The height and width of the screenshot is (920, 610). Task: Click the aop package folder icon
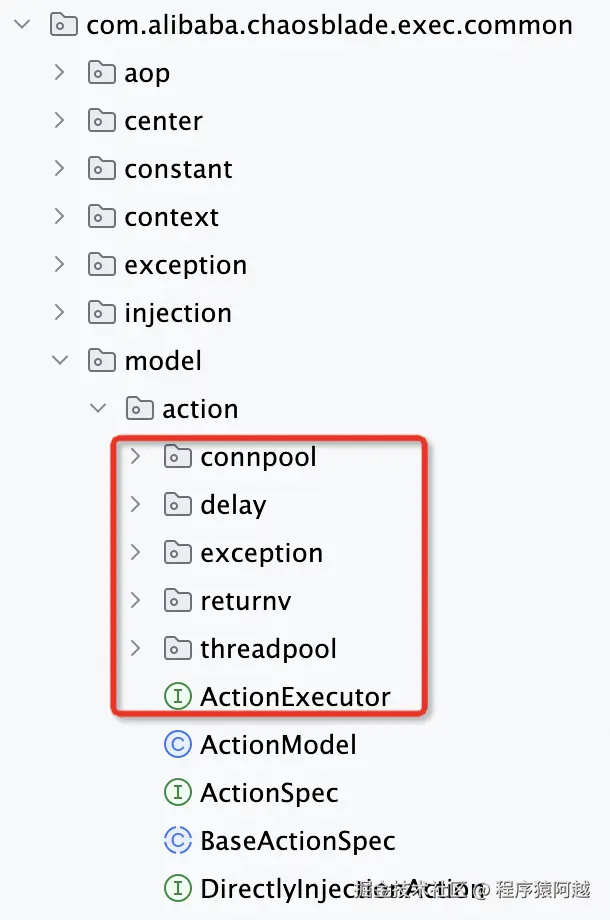click(x=101, y=73)
